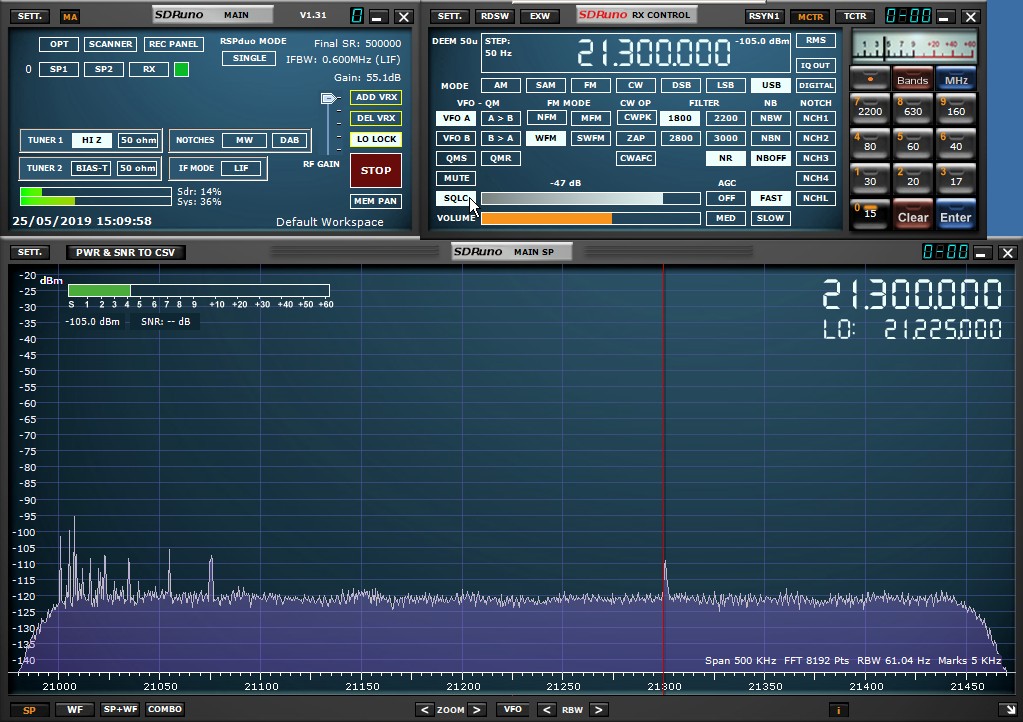This screenshot has height=722, width=1023.
Task: Switch to the COMBO view tab
Action: 164,710
